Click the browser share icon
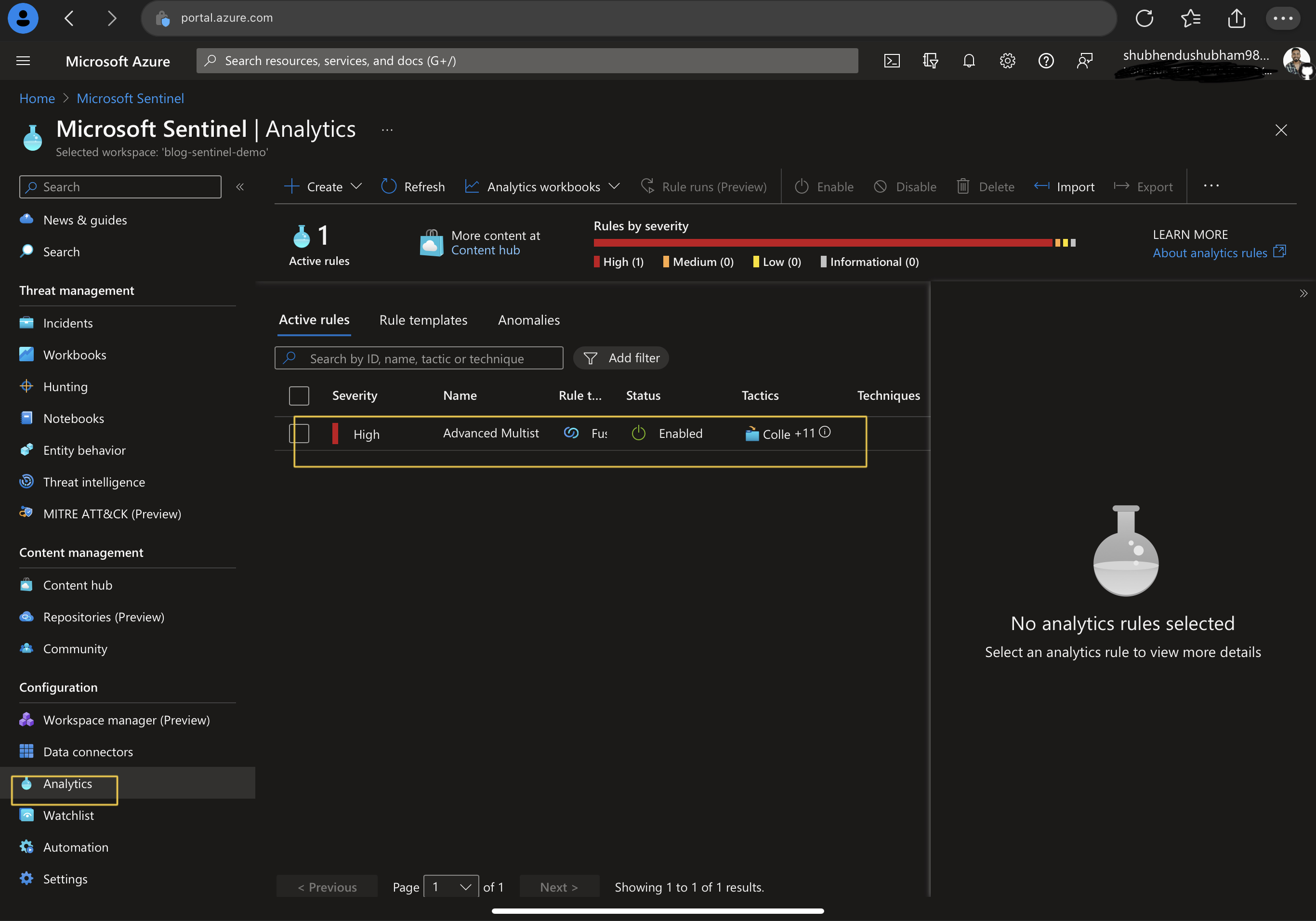 [x=1237, y=18]
